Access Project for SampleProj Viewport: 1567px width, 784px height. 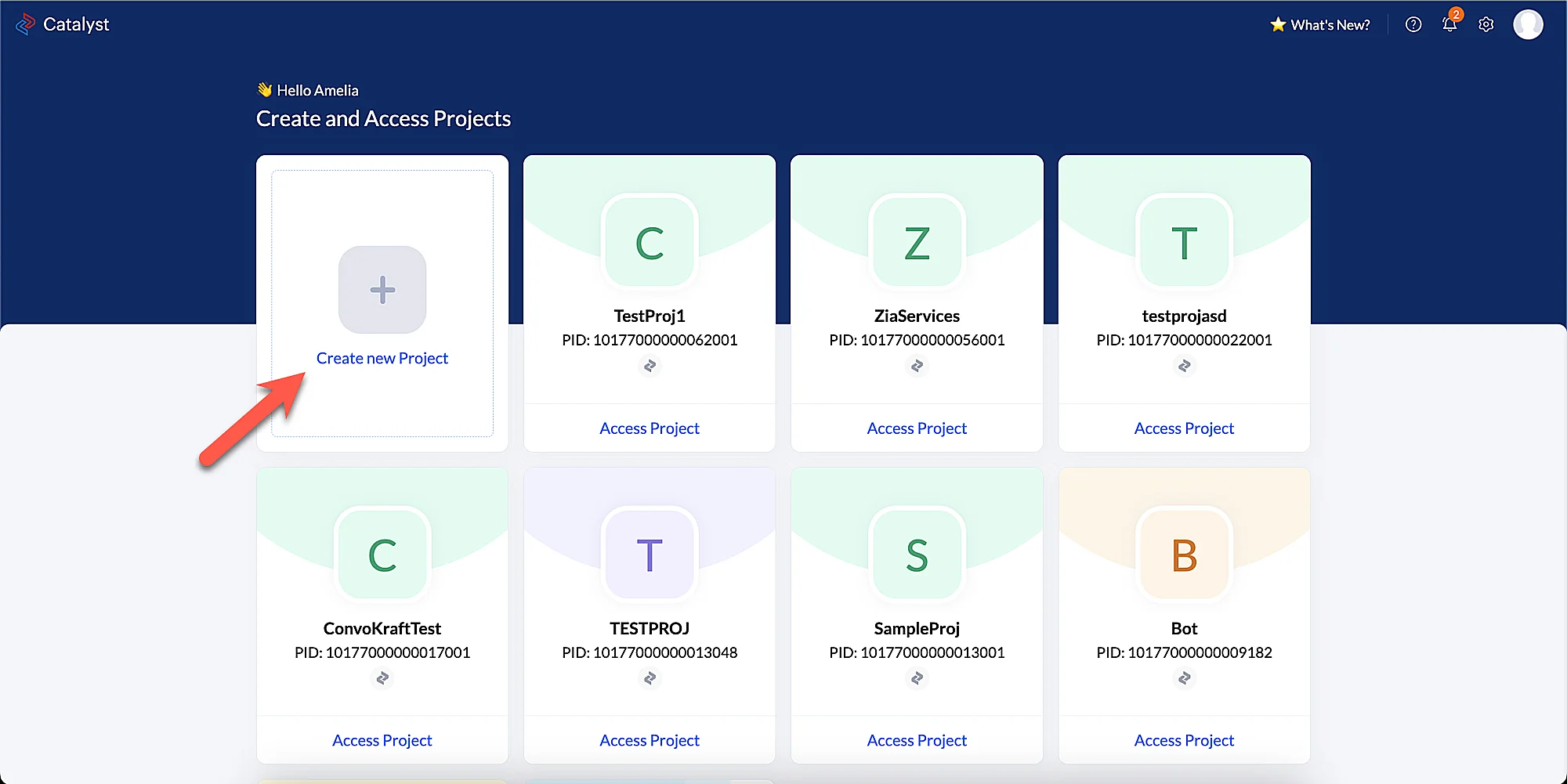917,740
